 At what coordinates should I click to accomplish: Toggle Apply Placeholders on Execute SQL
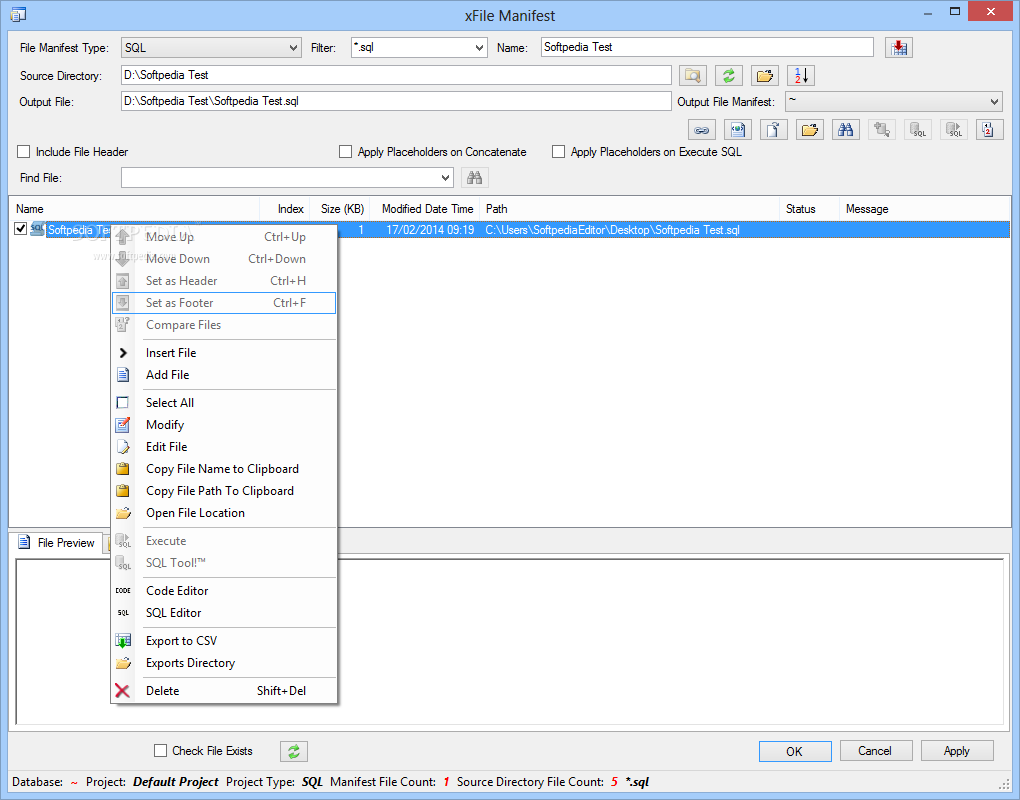click(x=558, y=152)
